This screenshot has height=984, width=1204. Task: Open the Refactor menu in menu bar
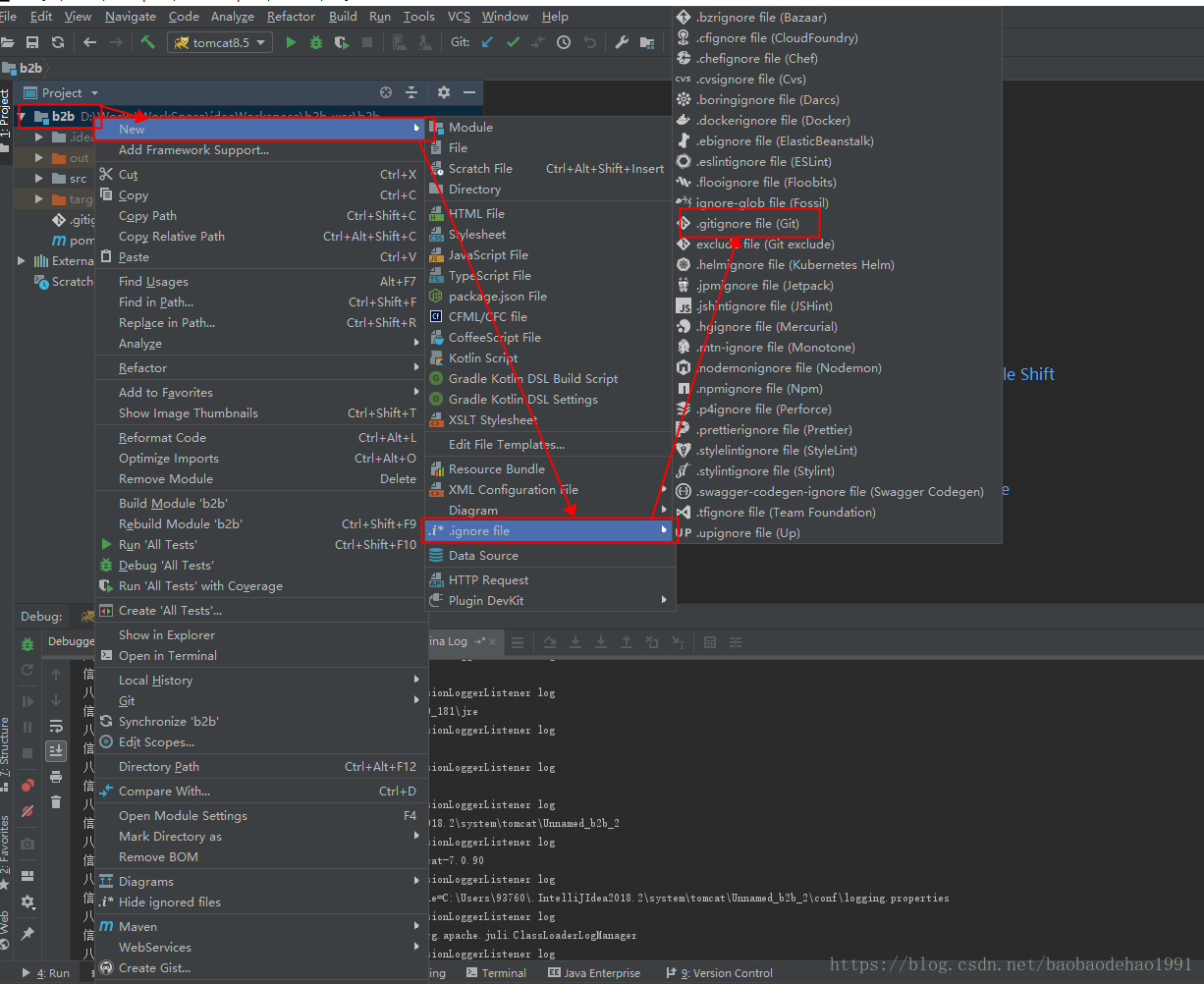pos(292,16)
